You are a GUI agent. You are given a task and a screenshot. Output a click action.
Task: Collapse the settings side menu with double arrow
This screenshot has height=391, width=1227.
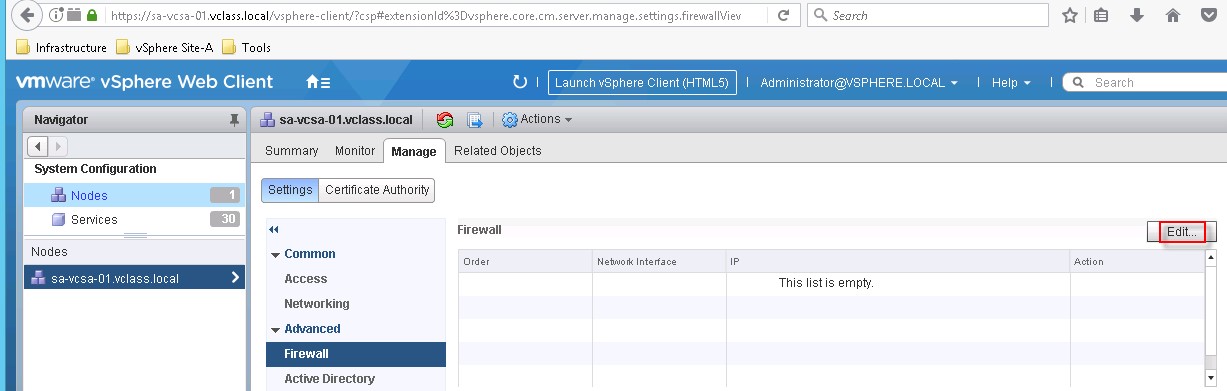coord(274,229)
